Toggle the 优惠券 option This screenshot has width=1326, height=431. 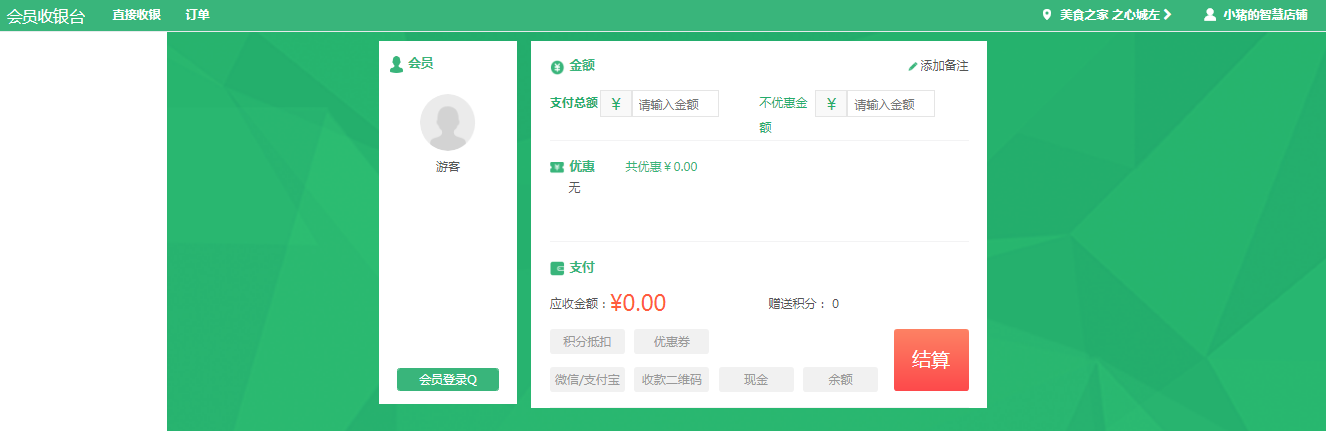(671, 342)
